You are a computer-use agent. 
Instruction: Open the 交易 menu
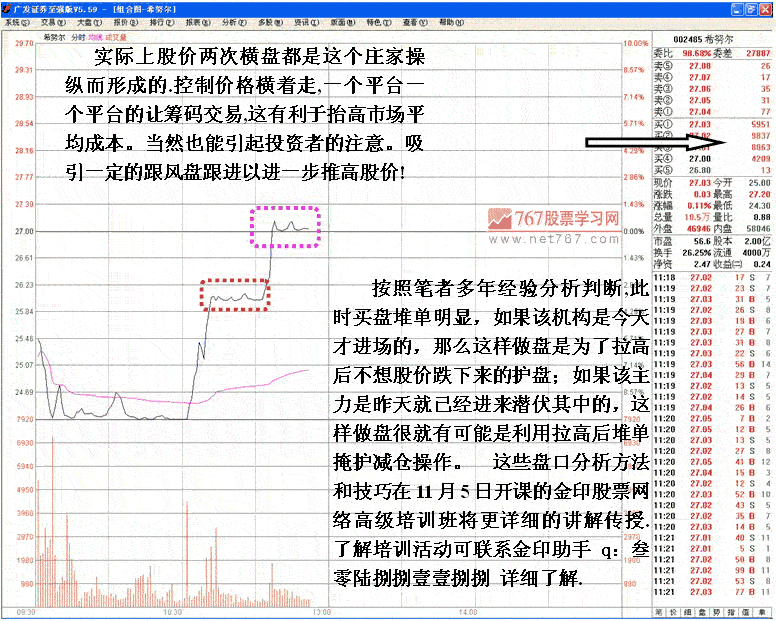(x=49, y=20)
